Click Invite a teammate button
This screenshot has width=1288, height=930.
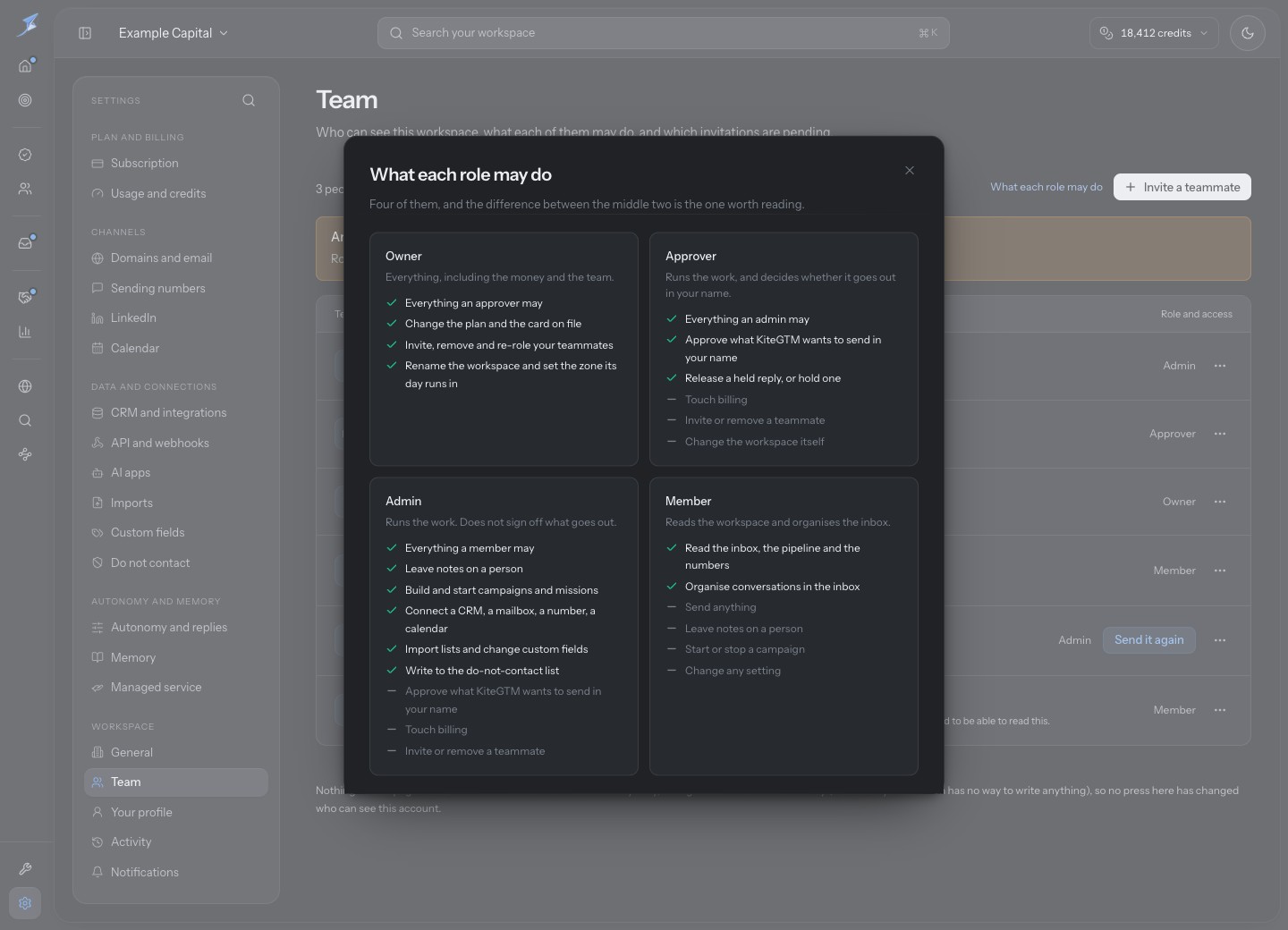(1182, 187)
